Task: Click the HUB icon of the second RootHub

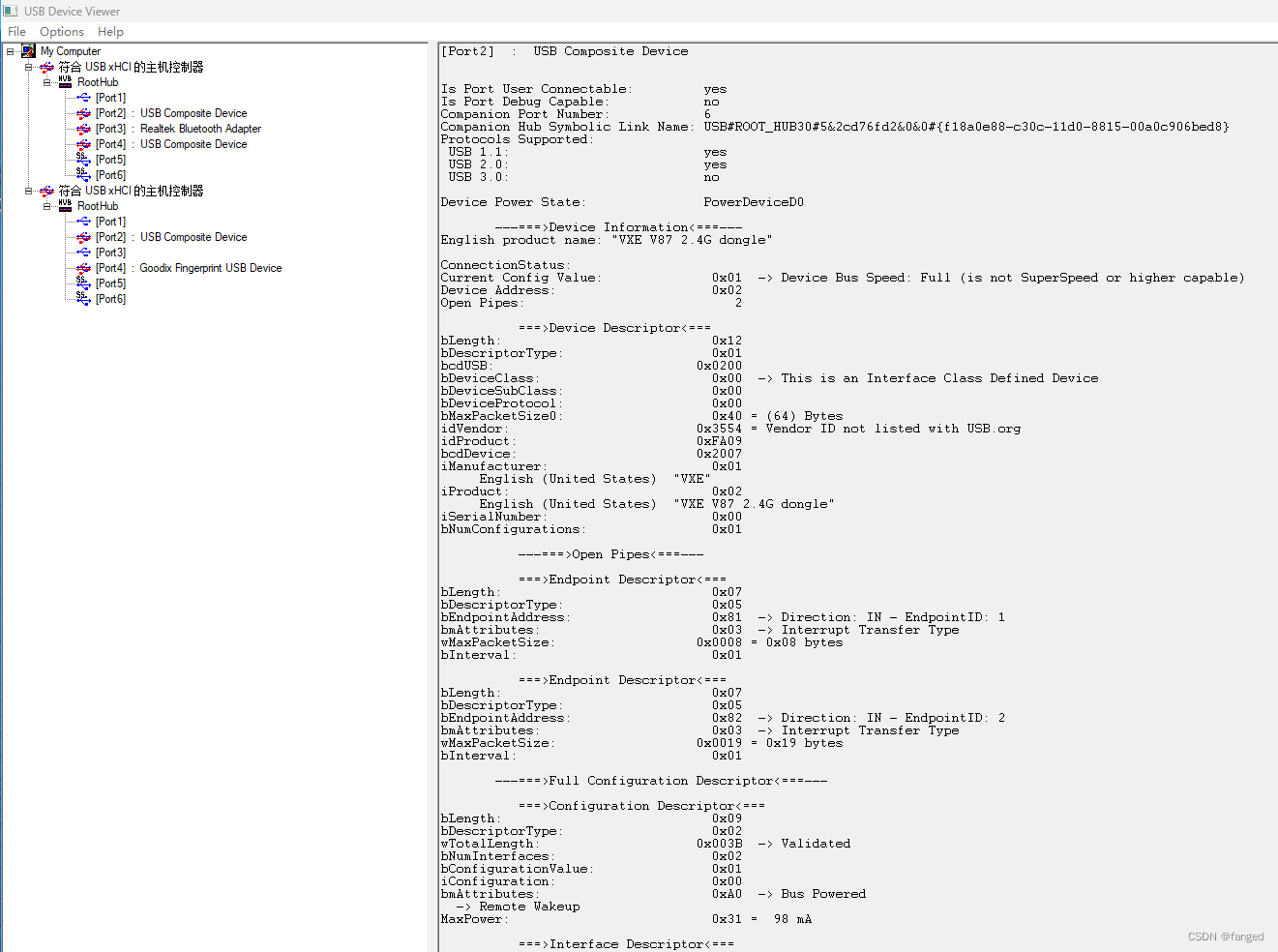Action: (x=65, y=206)
